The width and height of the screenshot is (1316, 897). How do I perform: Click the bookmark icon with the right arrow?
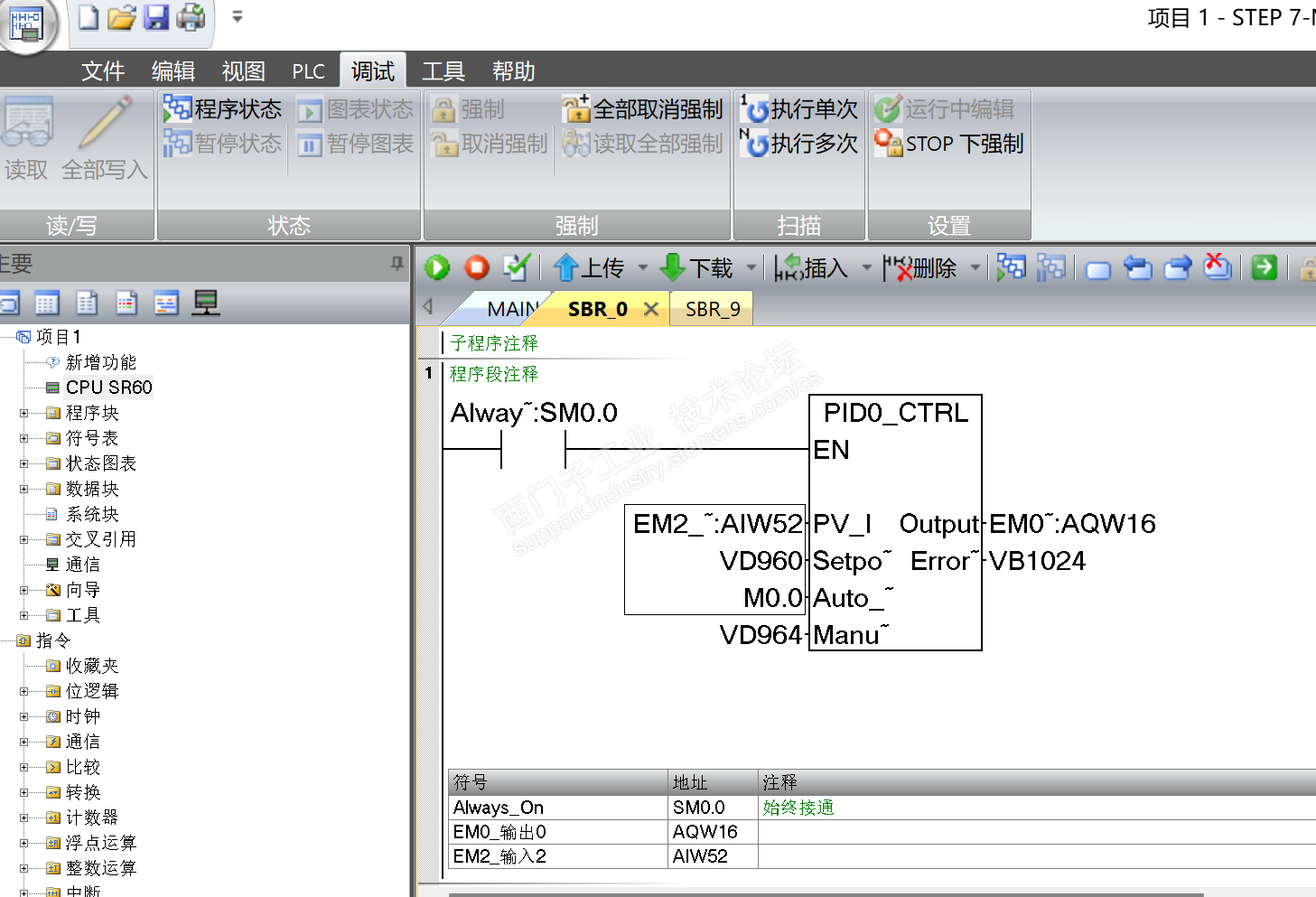coord(1178,267)
